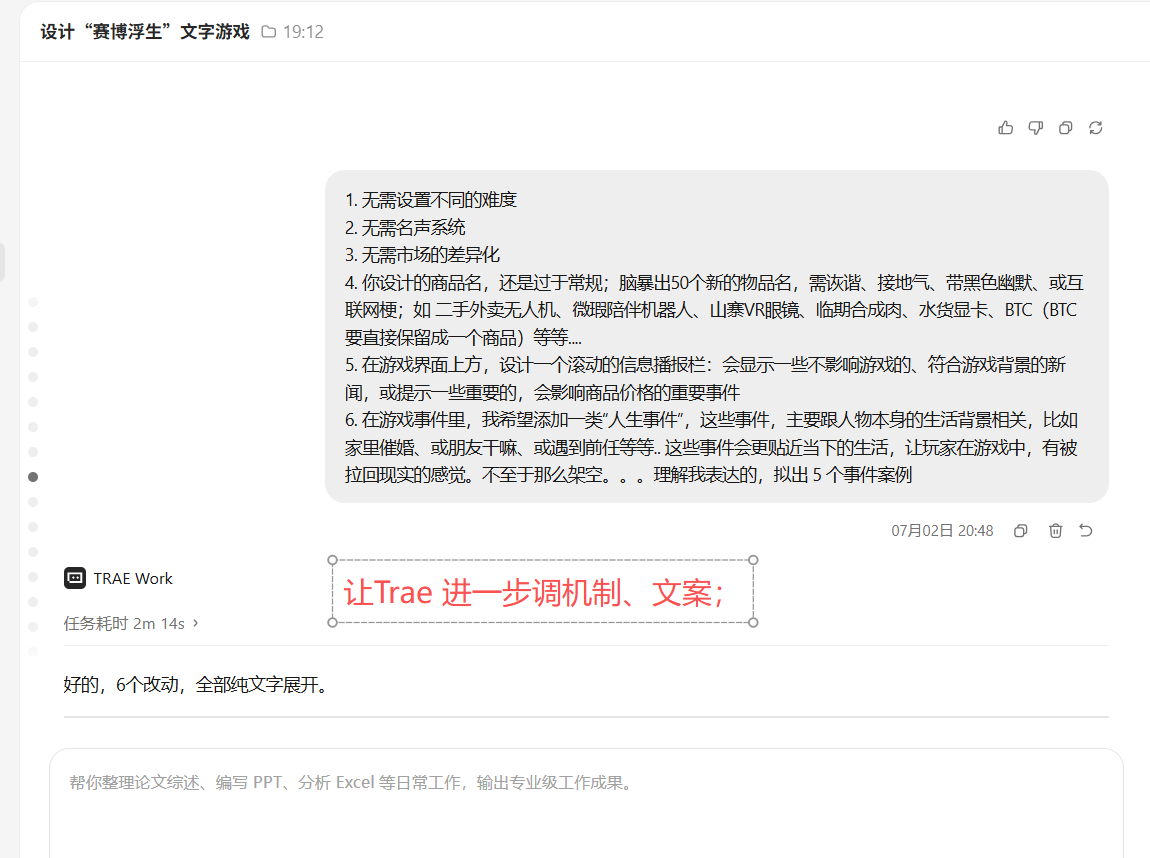Image resolution: width=1150 pixels, height=858 pixels.
Task: Copy the response using top copy icon
Action: [1066, 128]
